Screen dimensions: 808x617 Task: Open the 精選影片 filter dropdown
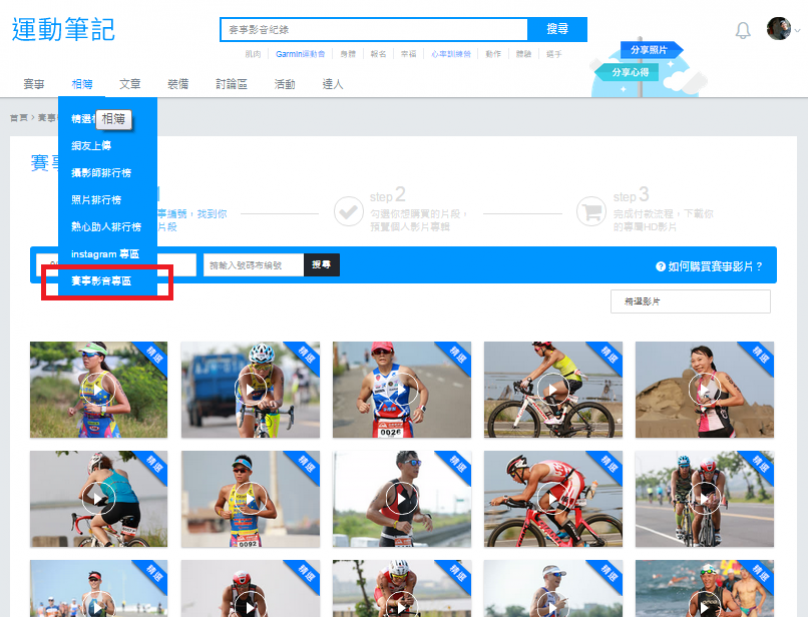pyautogui.click(x=691, y=302)
